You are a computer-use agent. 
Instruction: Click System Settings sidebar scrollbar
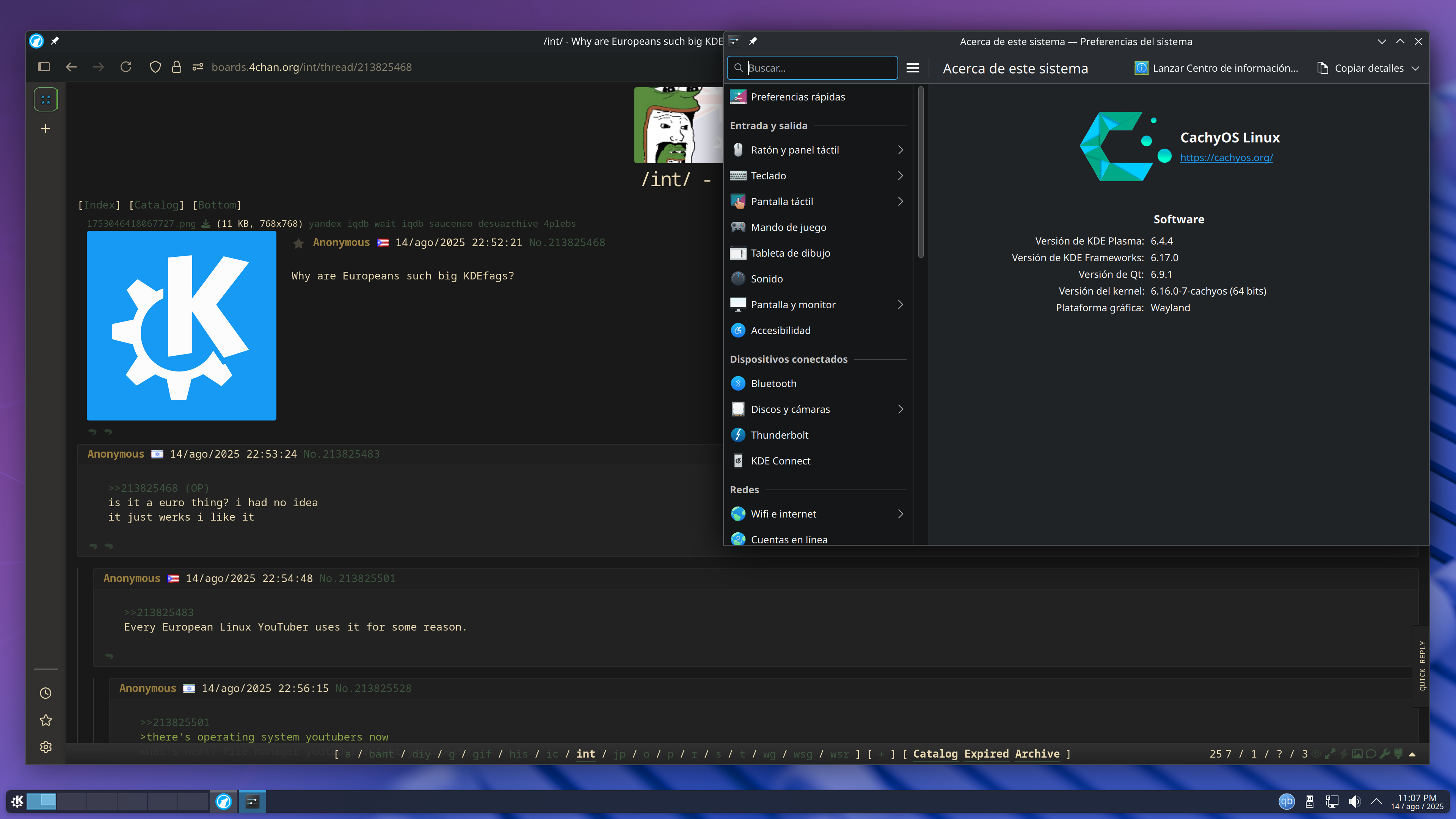[921, 173]
